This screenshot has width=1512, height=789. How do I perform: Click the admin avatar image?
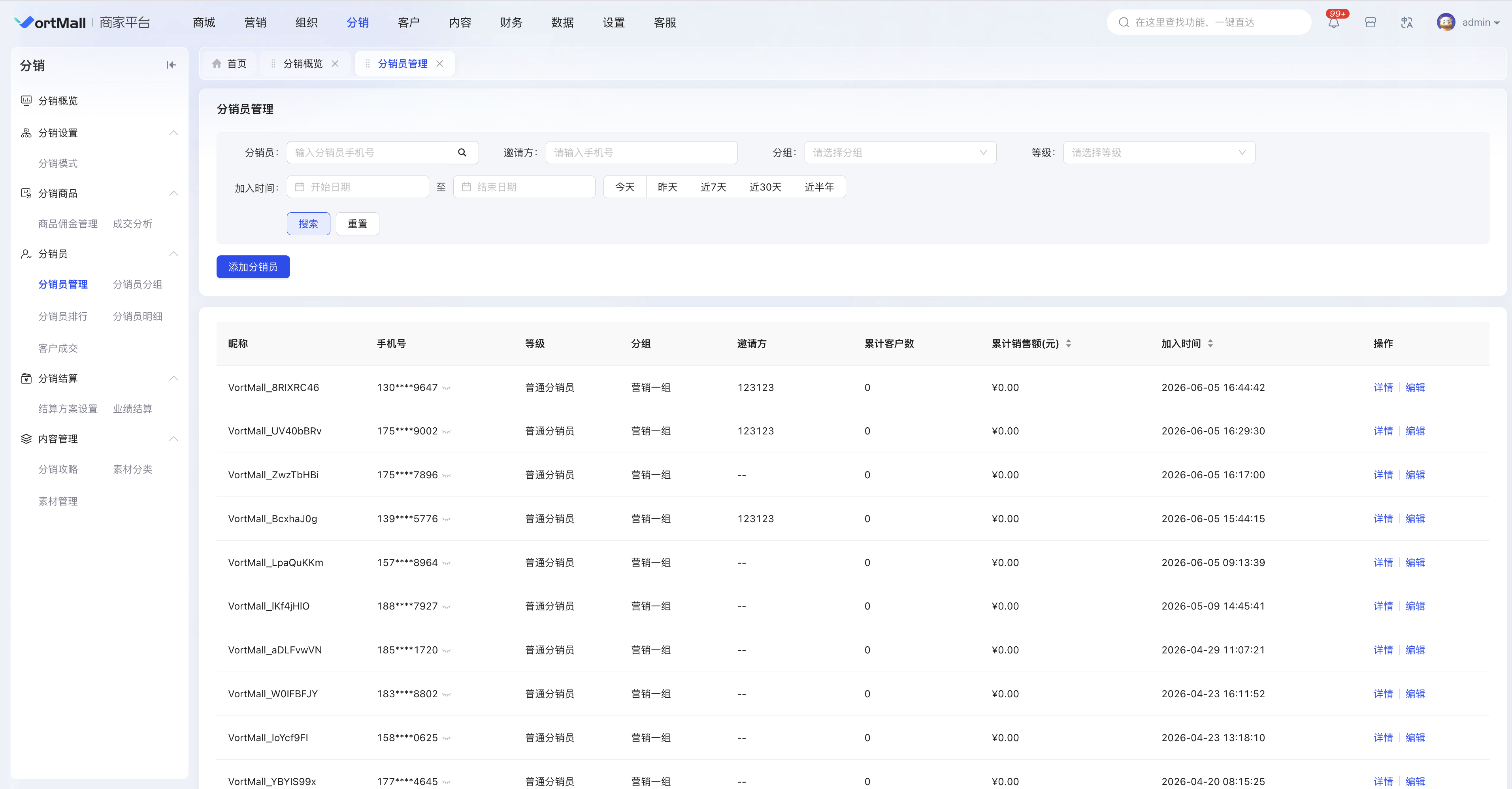[1446, 22]
